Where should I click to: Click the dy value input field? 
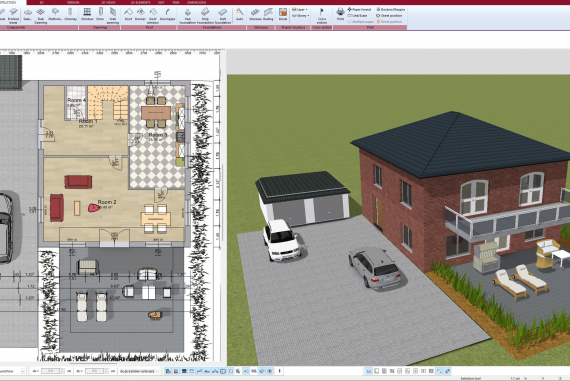[95, 371]
